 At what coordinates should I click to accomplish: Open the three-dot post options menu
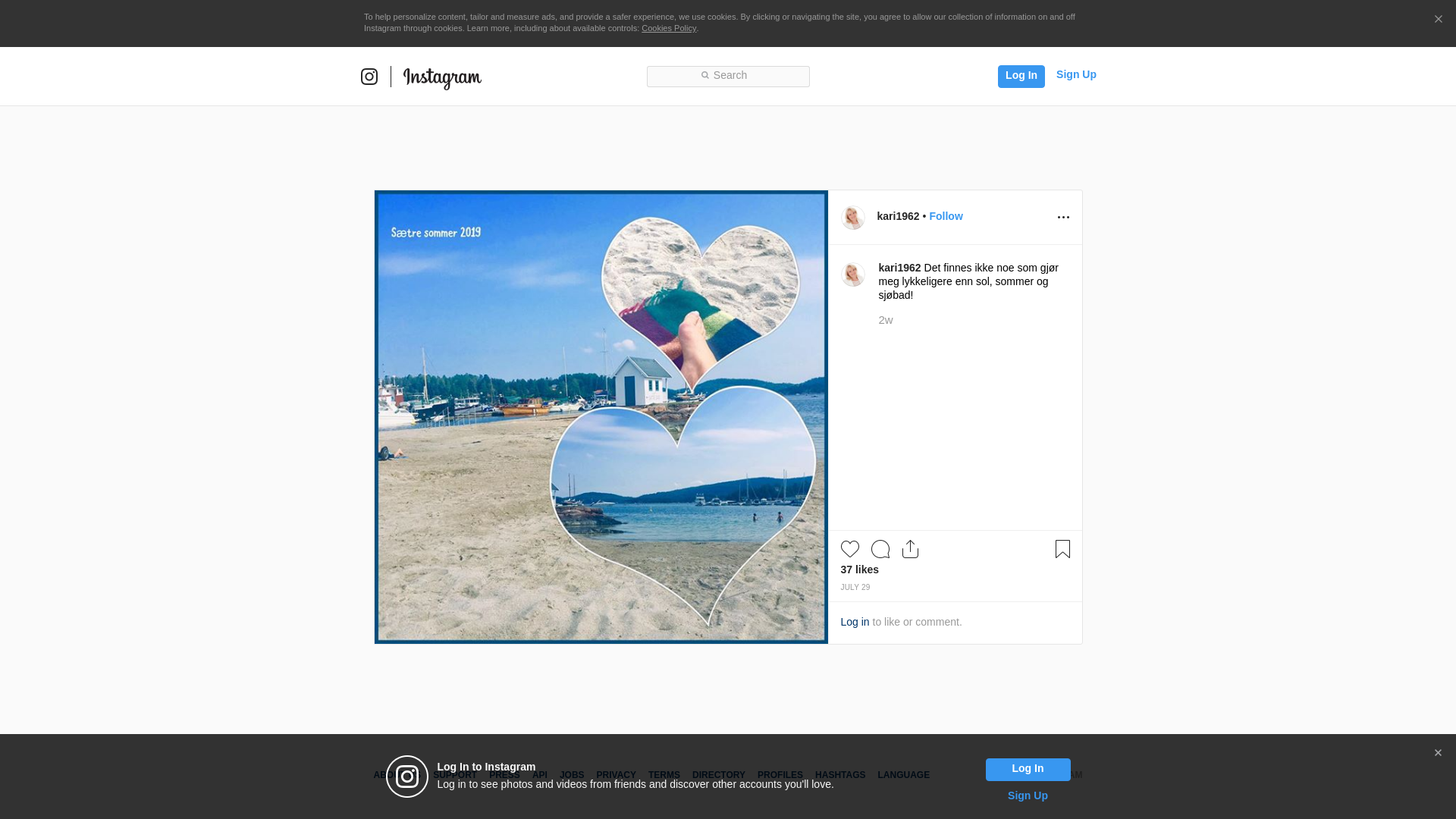pos(1063,218)
